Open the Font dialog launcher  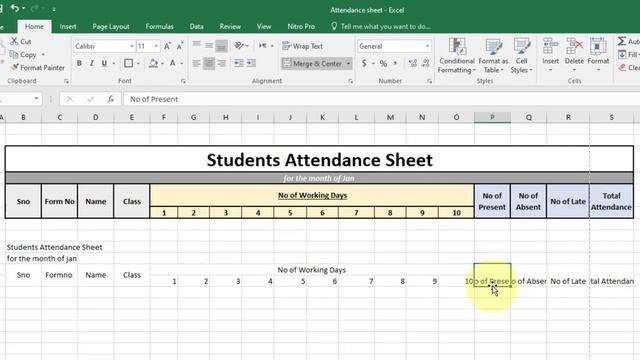click(x=183, y=81)
